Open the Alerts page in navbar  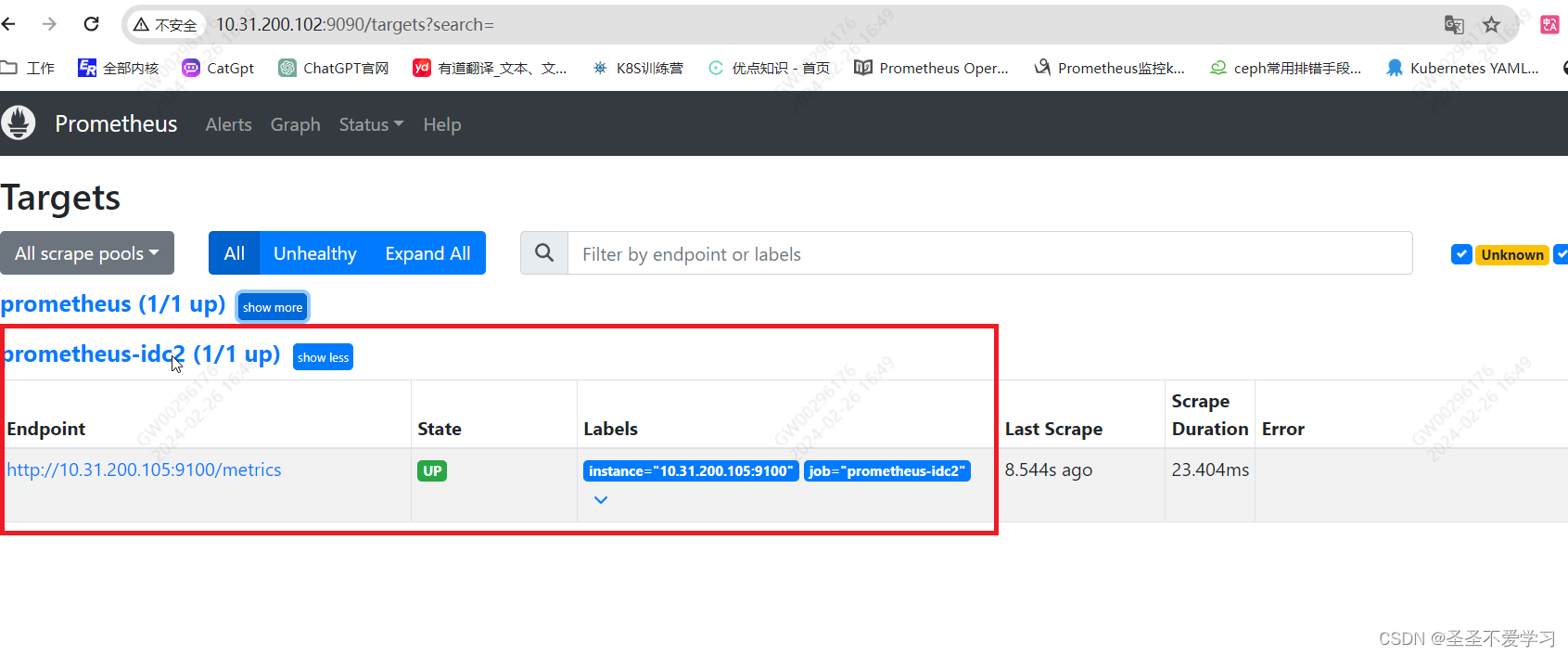tap(228, 124)
